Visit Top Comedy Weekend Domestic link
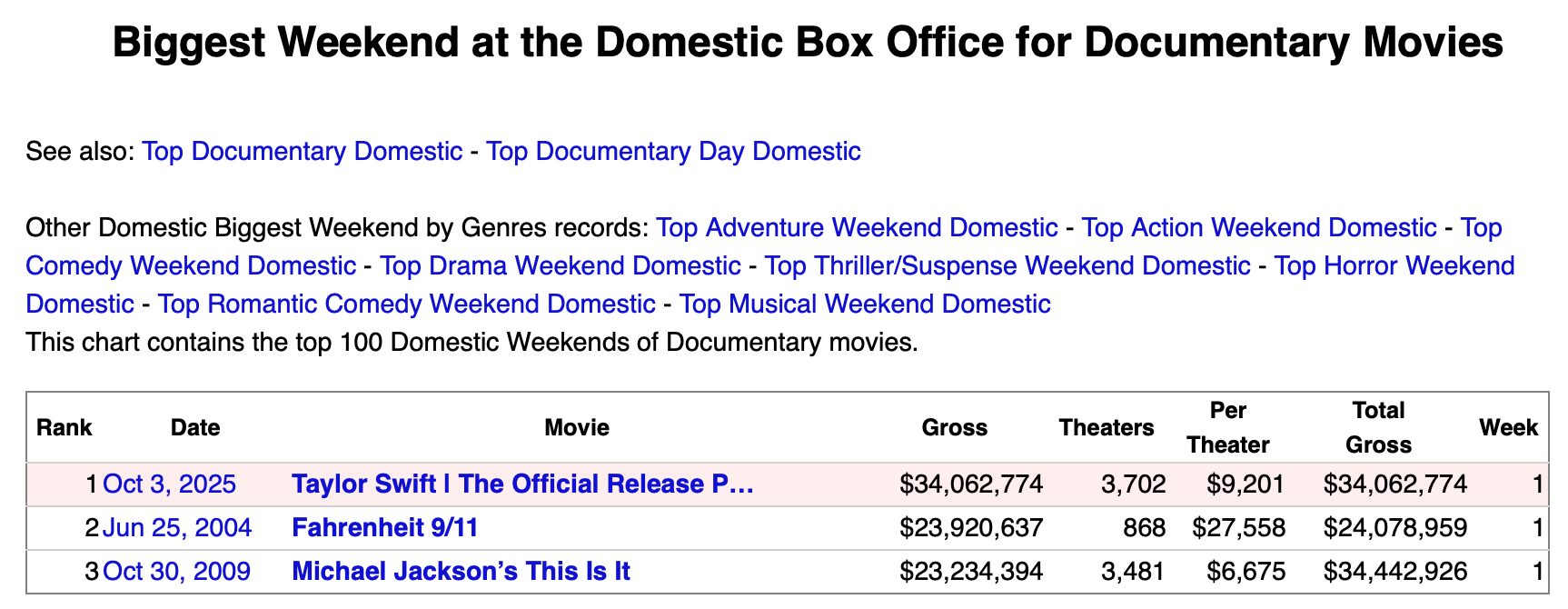Image resolution: width=1568 pixels, height=609 pixels. pyautogui.click(x=191, y=265)
